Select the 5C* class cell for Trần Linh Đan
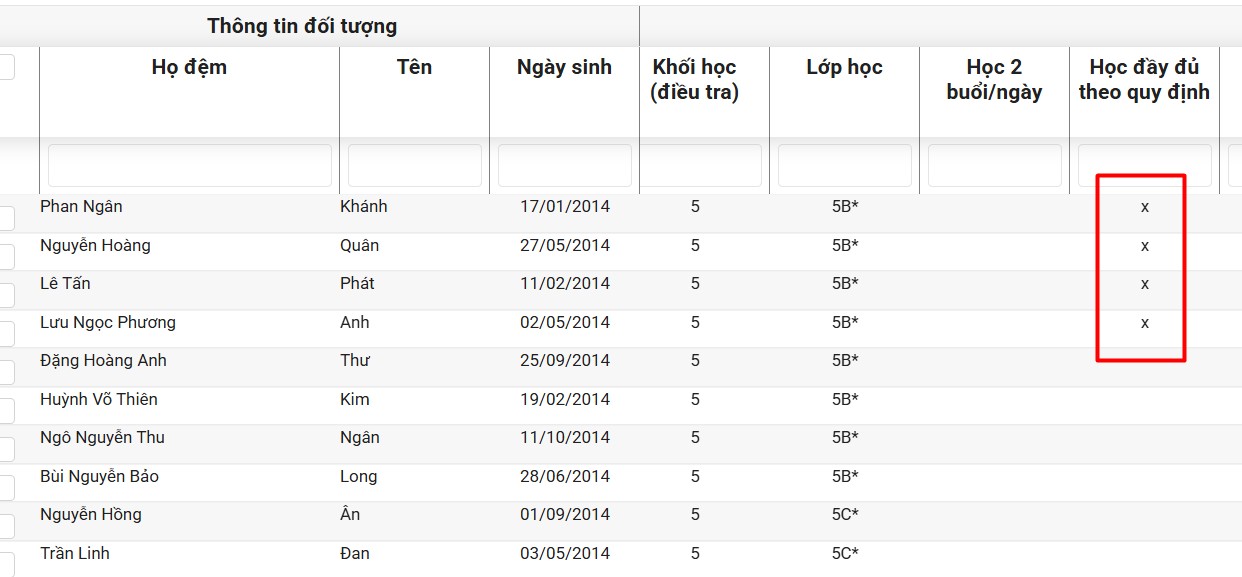This screenshot has height=577, width=1242. click(845, 554)
